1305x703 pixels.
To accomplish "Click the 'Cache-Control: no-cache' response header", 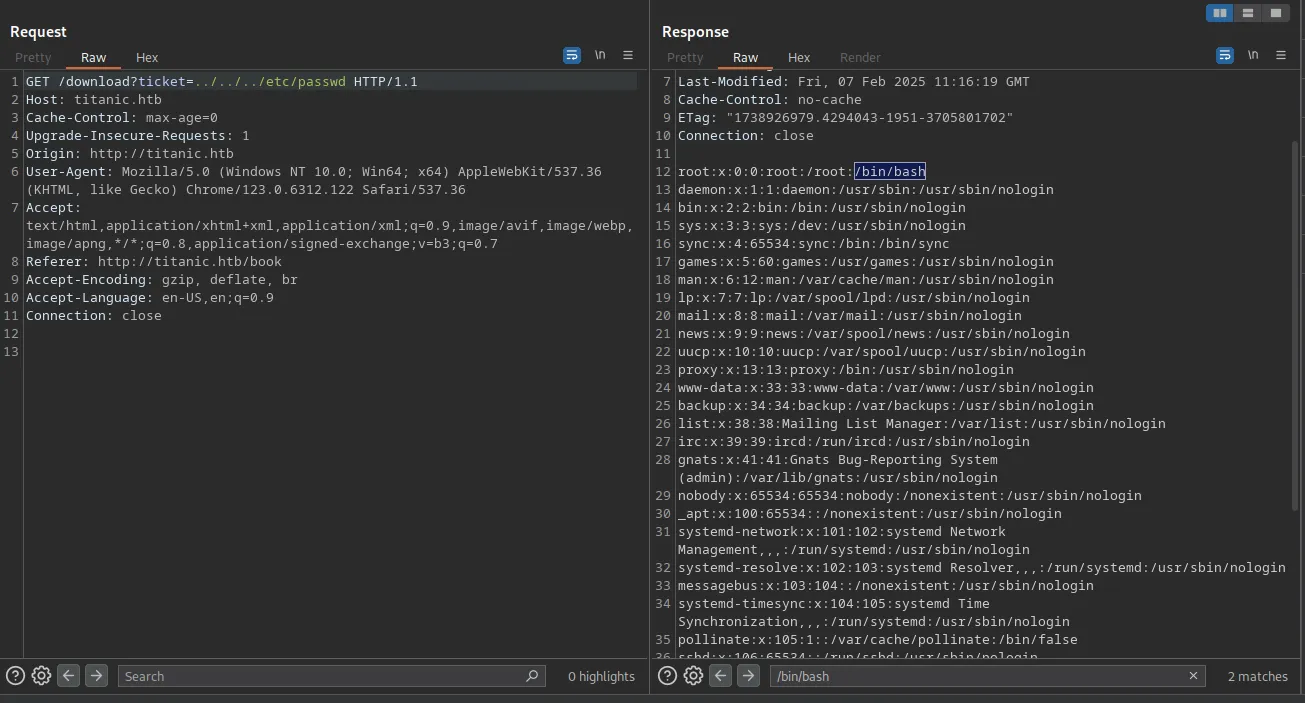I will pos(770,100).
